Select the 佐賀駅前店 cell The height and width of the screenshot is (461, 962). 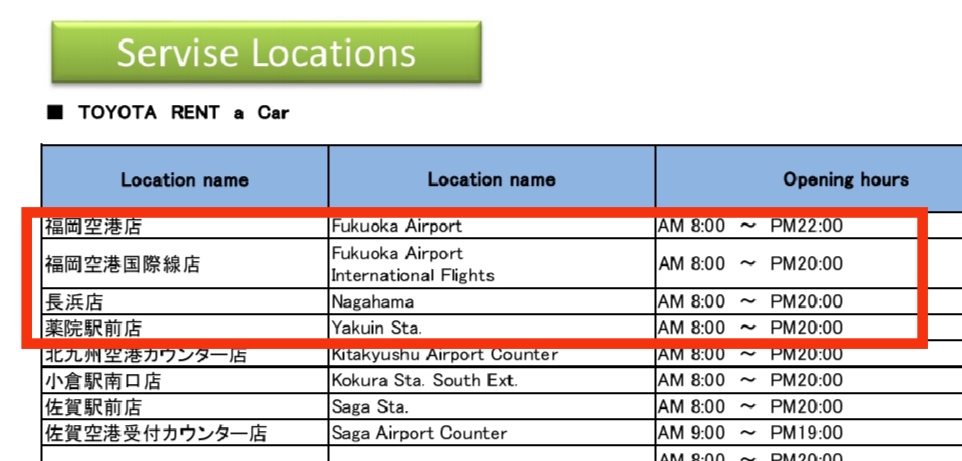click(x=92, y=407)
